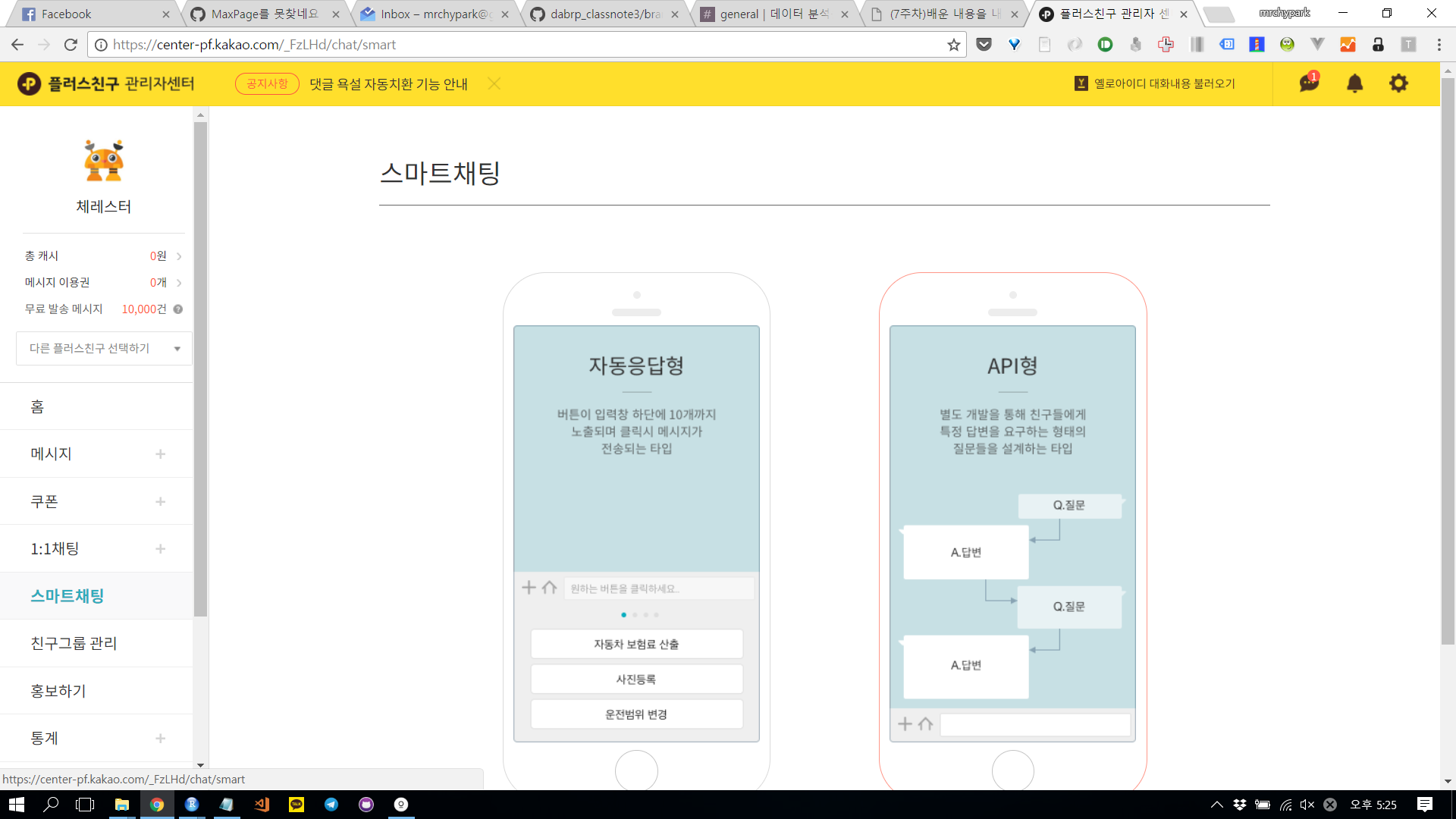Image resolution: width=1456 pixels, height=819 pixels.
Task: Close the 공지사항 notice banner
Action: pyautogui.click(x=494, y=83)
